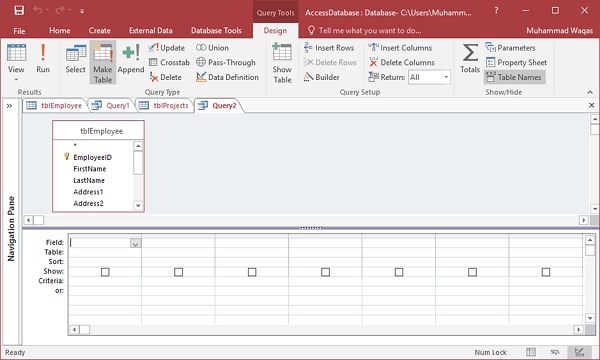
Task: Click the tblEmployee field list scroll-down arrow
Action: 139,205
